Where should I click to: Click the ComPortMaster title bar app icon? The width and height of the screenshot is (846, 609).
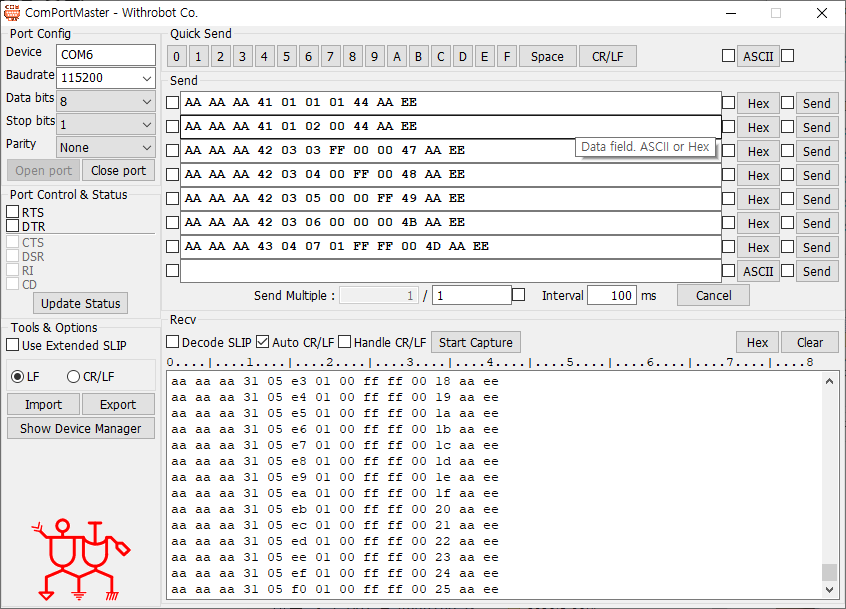[11, 12]
